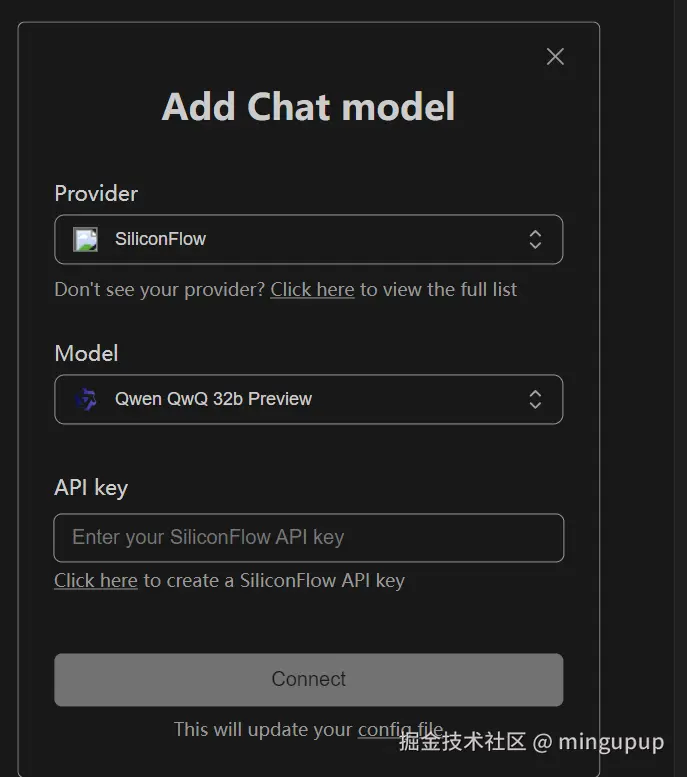Click the Add Chat model heading
This screenshot has width=687, height=777.
point(308,107)
